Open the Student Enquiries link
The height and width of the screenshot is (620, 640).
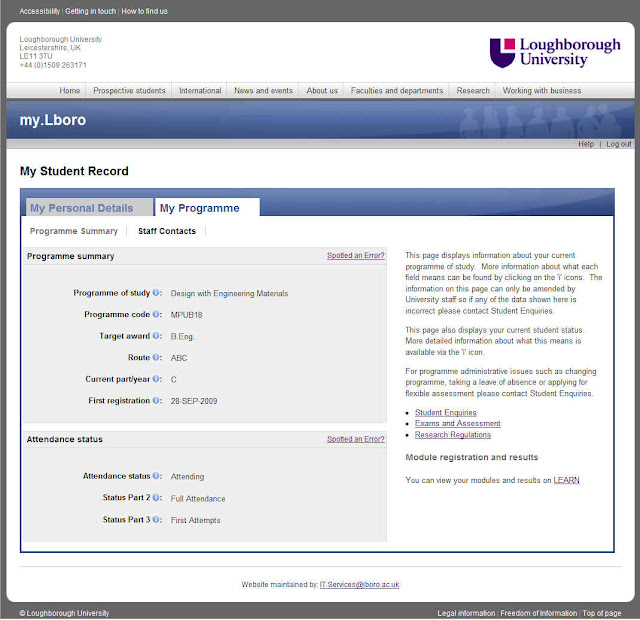[x=446, y=413]
